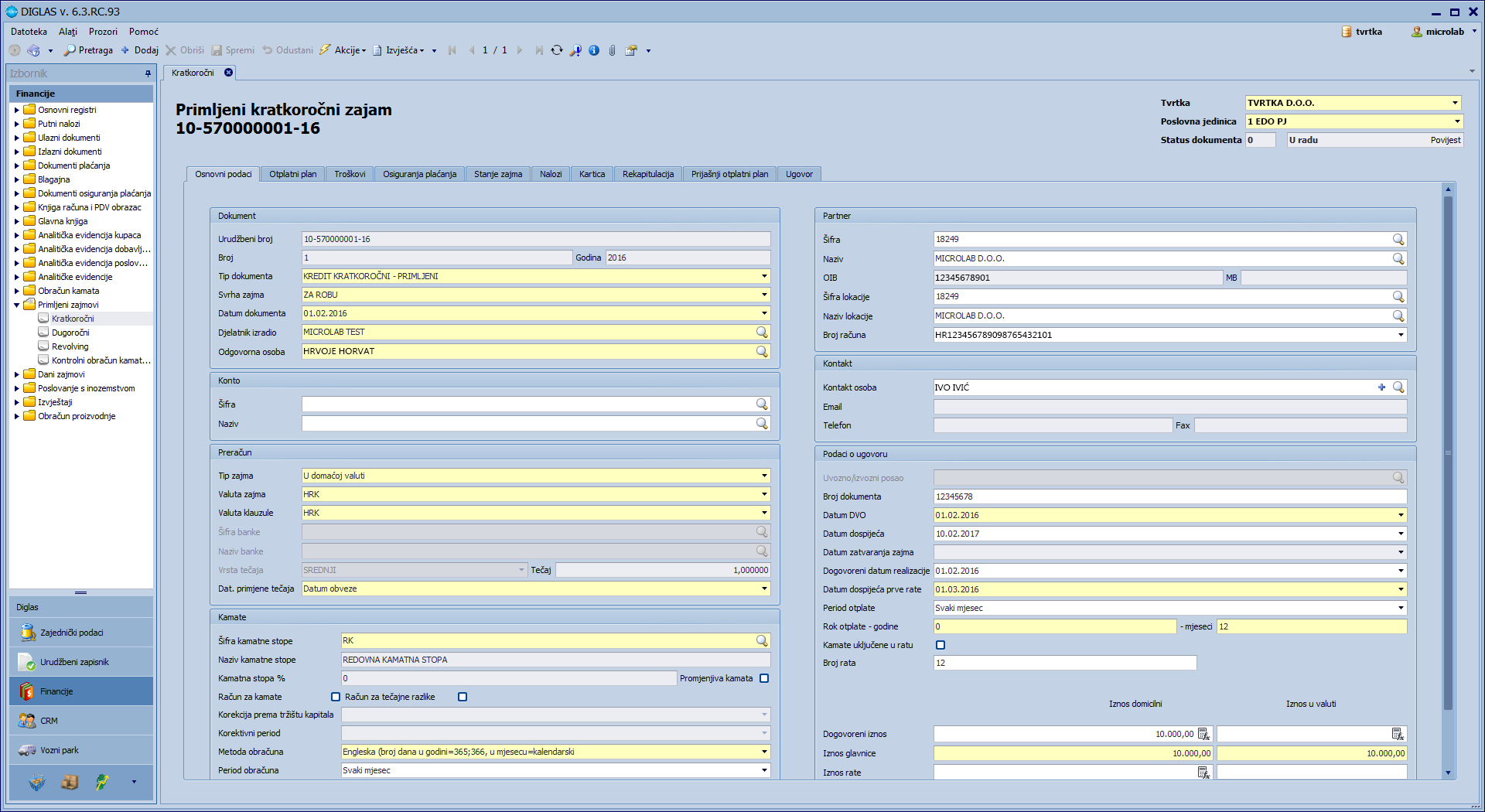Click the form's vertical scrollbar
Screen dimensions: 1485x812
pos(1448,452)
